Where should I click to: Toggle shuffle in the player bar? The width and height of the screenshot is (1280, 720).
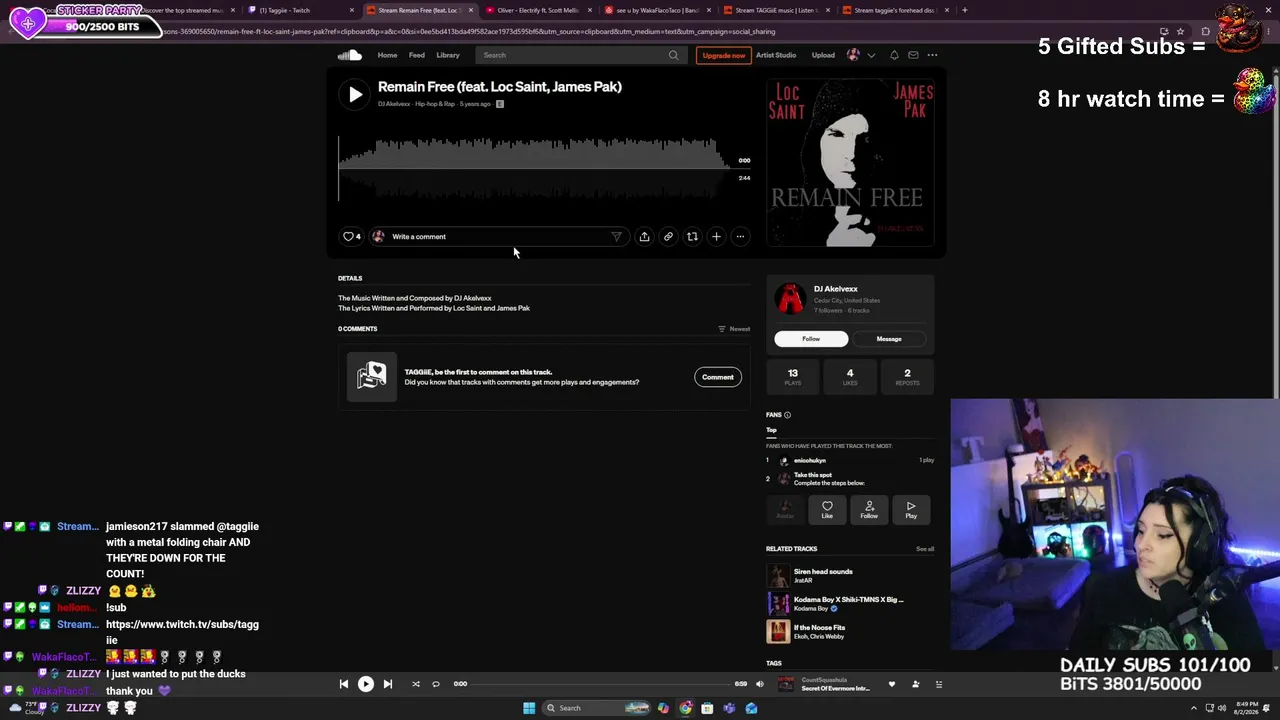416,684
